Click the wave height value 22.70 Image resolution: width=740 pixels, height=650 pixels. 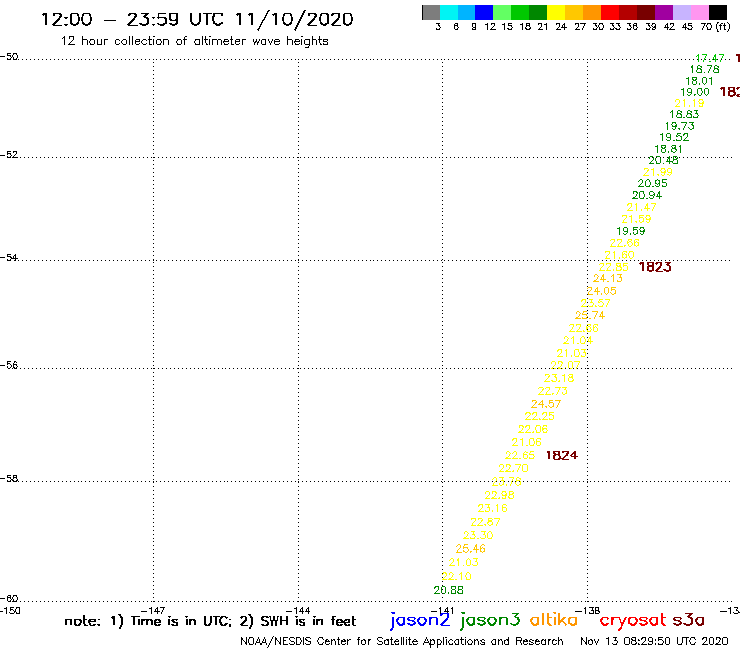[x=513, y=468]
